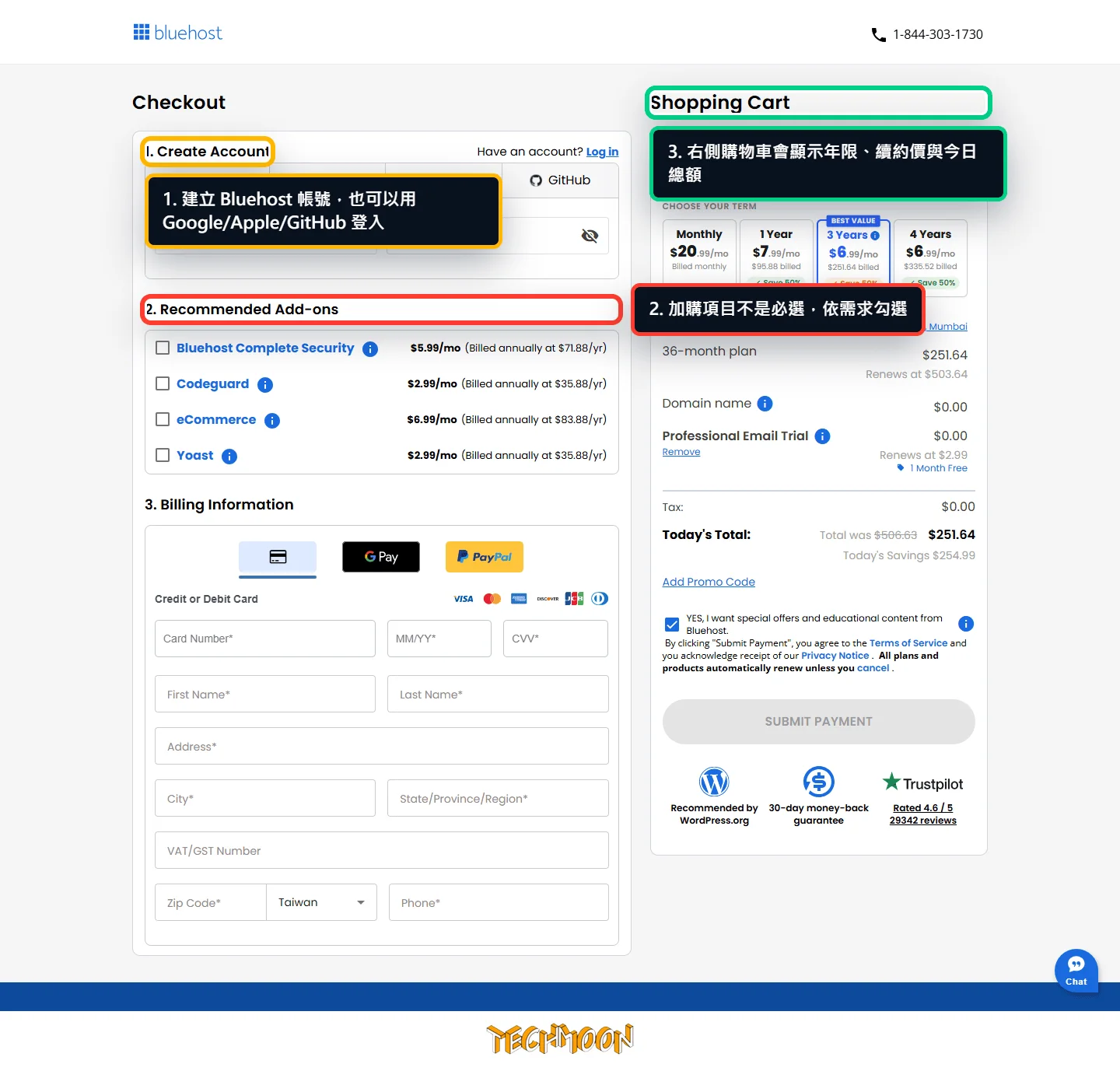Focus the State/Province/Region field
1120x1071 pixels.
(x=498, y=798)
